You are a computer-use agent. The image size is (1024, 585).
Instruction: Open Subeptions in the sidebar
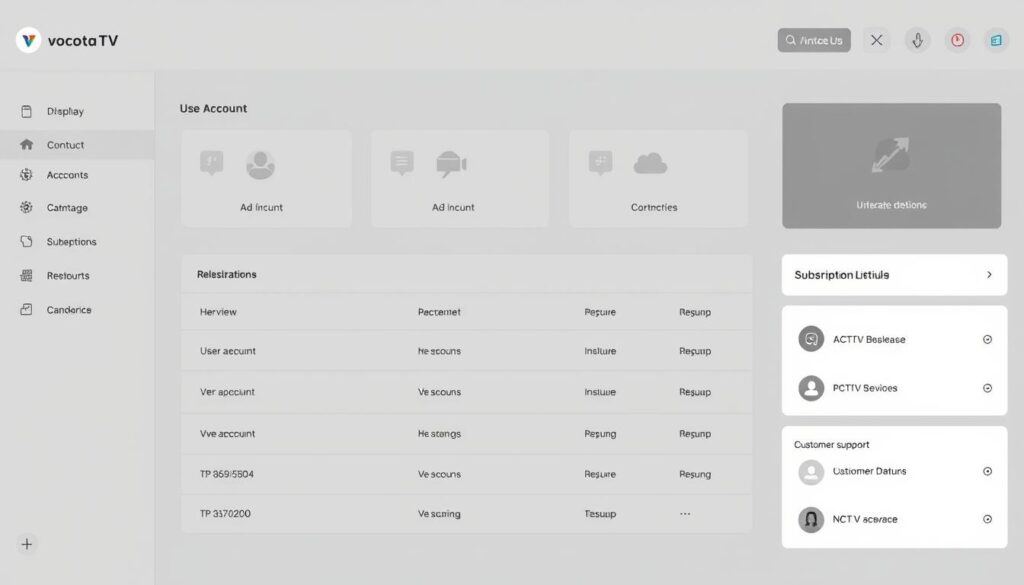[77, 242]
